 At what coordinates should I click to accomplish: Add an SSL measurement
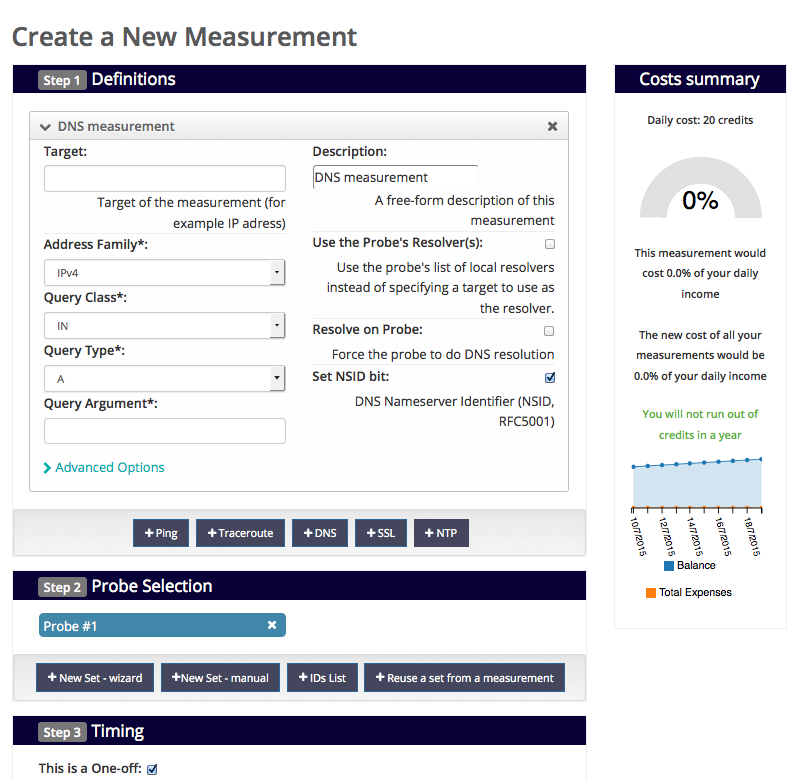point(381,533)
